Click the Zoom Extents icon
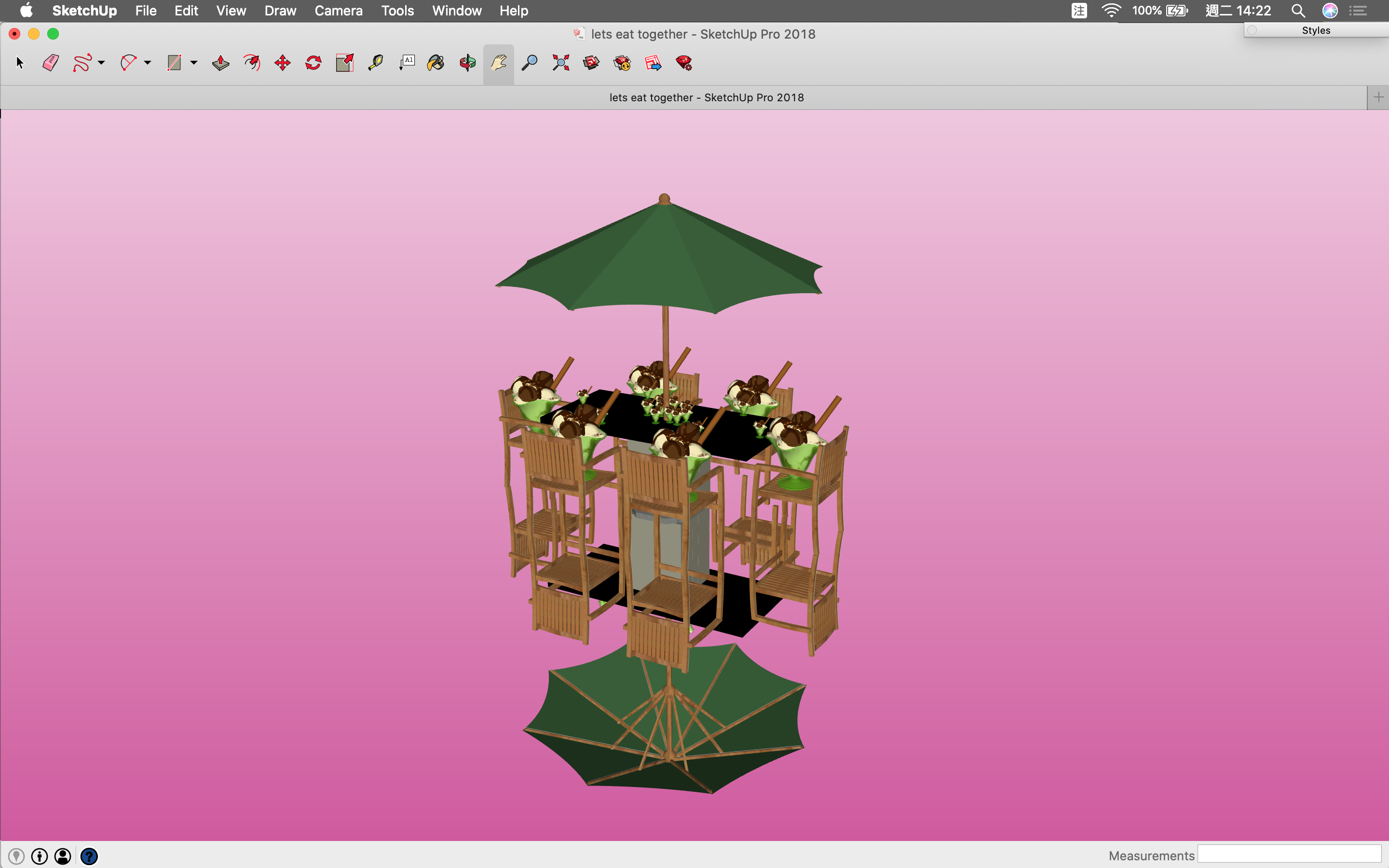This screenshot has width=1389, height=868. (x=561, y=63)
